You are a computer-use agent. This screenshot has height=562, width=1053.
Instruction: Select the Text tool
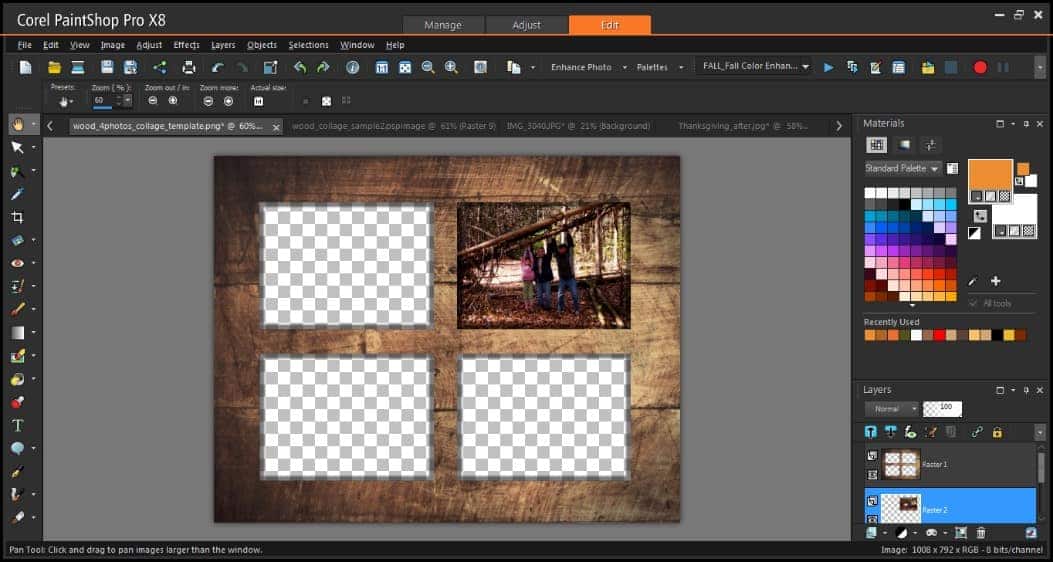click(17, 425)
